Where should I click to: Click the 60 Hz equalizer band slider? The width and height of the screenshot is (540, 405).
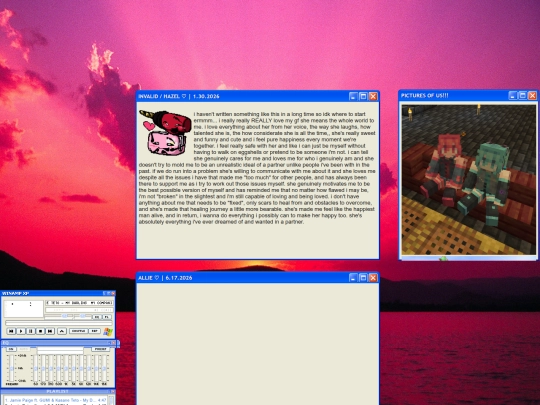click(x=35, y=368)
